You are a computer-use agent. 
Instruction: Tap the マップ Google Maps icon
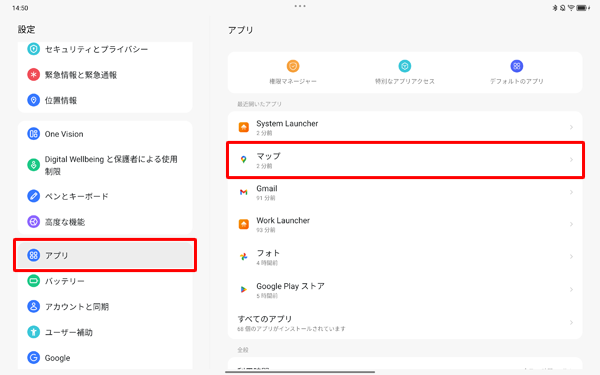(244, 160)
